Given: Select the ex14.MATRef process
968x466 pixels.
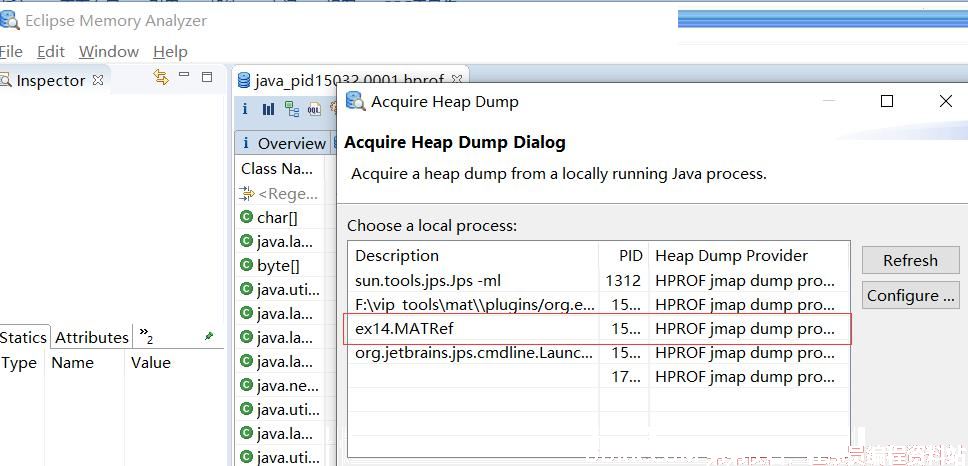Looking at the screenshot, I should pos(599,328).
